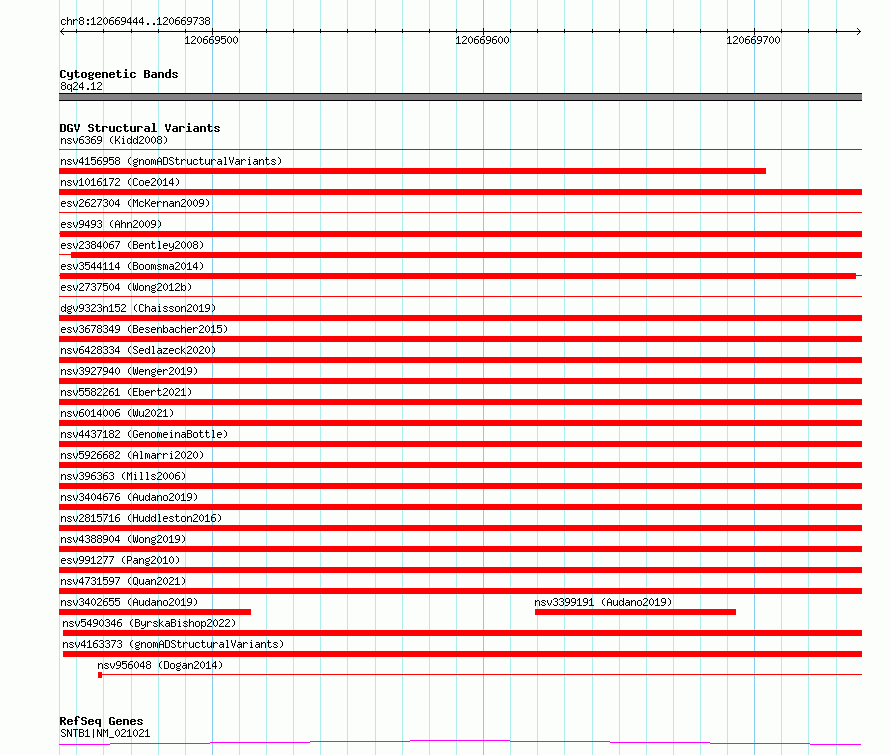Screen dimensions: 890x755
Task: Click the 120669500 ruler position
Action: coord(211,40)
